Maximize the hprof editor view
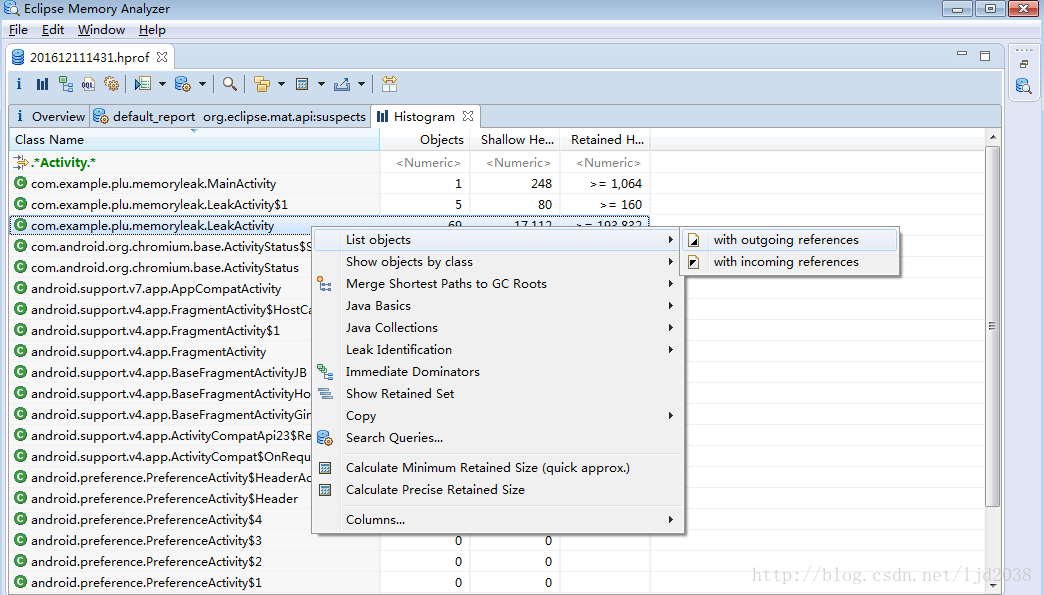Image resolution: width=1044 pixels, height=595 pixels. 985,56
